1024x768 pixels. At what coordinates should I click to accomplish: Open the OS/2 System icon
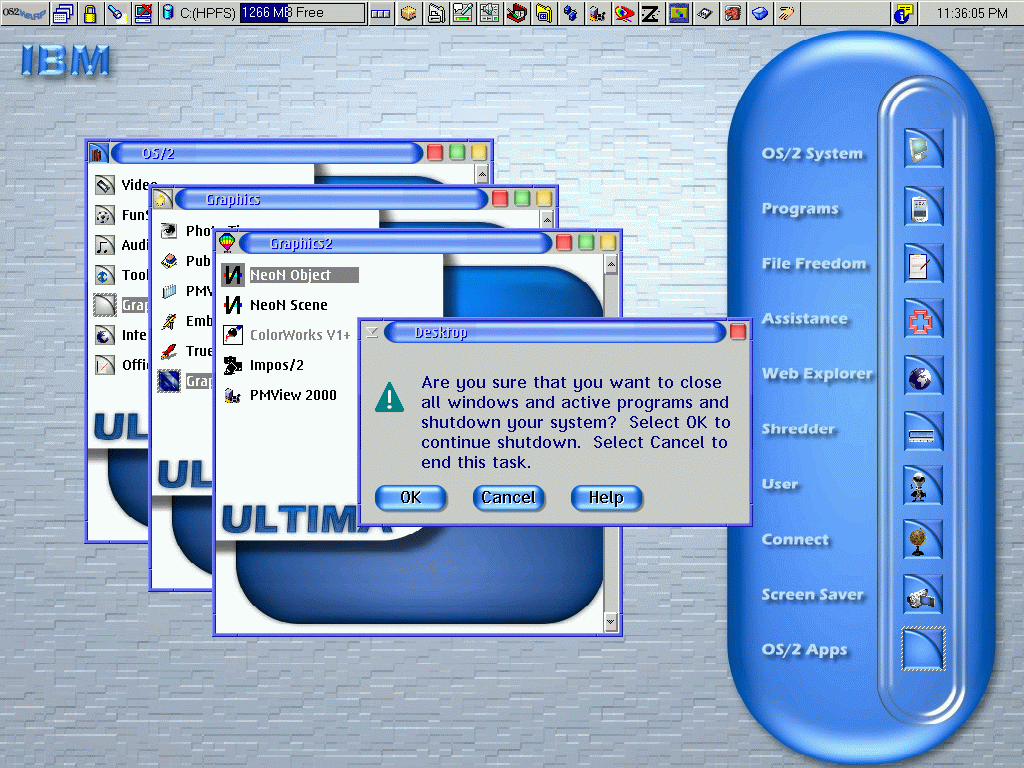point(922,150)
